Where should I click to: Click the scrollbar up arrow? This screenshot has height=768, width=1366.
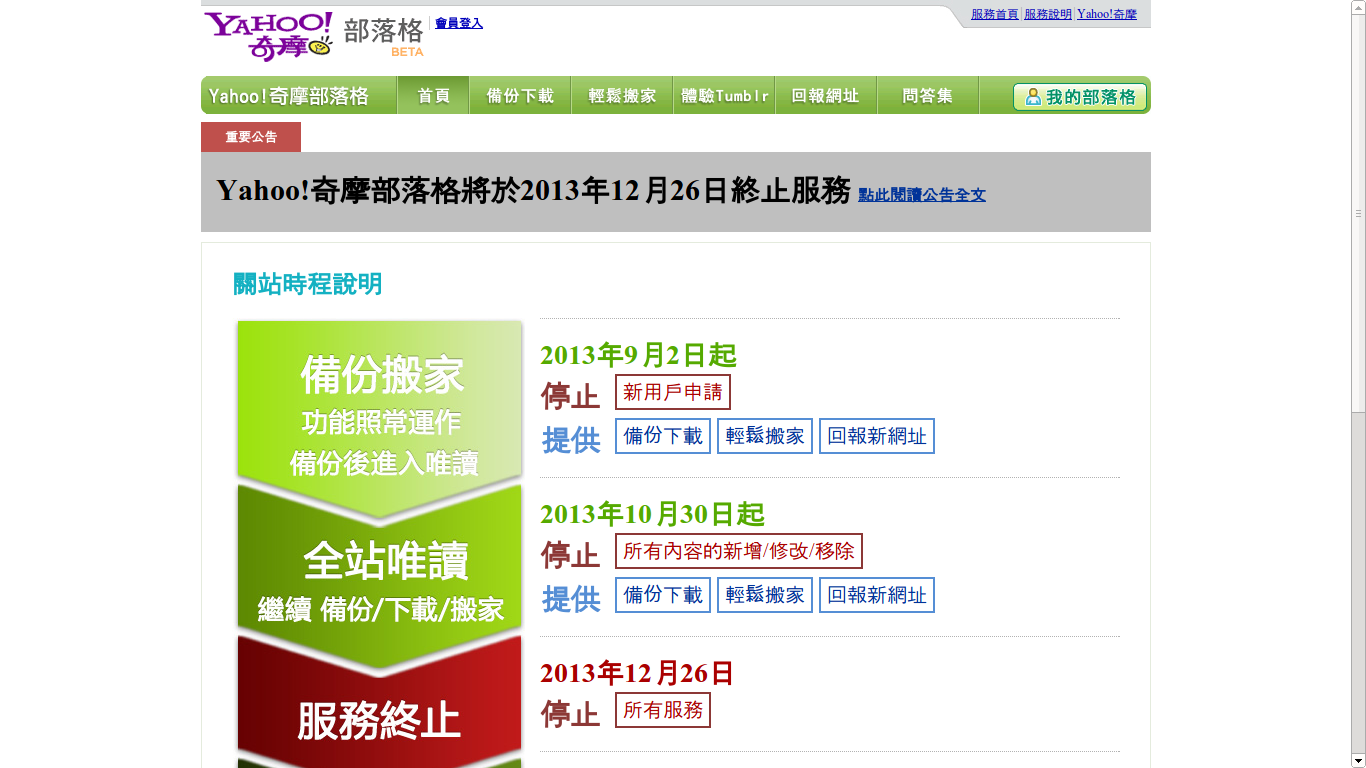(1358, 8)
